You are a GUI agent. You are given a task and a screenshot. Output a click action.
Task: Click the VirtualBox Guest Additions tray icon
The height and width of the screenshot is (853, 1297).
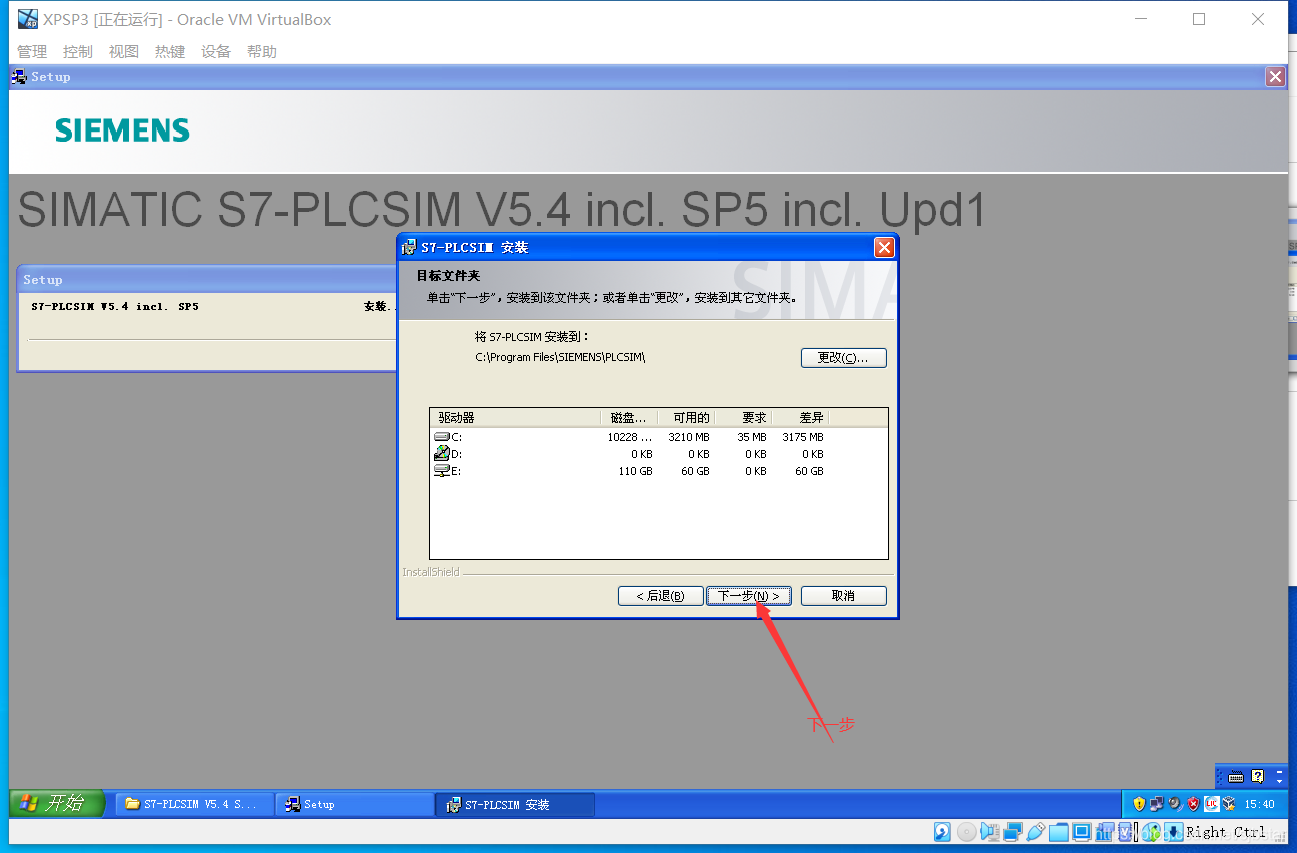click(1229, 804)
